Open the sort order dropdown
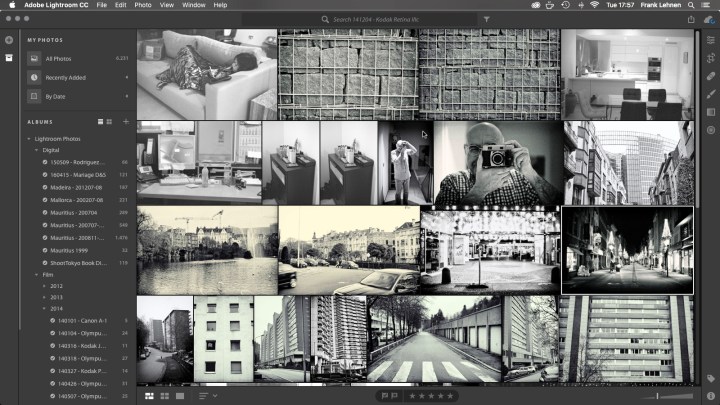 pyautogui.click(x=207, y=396)
